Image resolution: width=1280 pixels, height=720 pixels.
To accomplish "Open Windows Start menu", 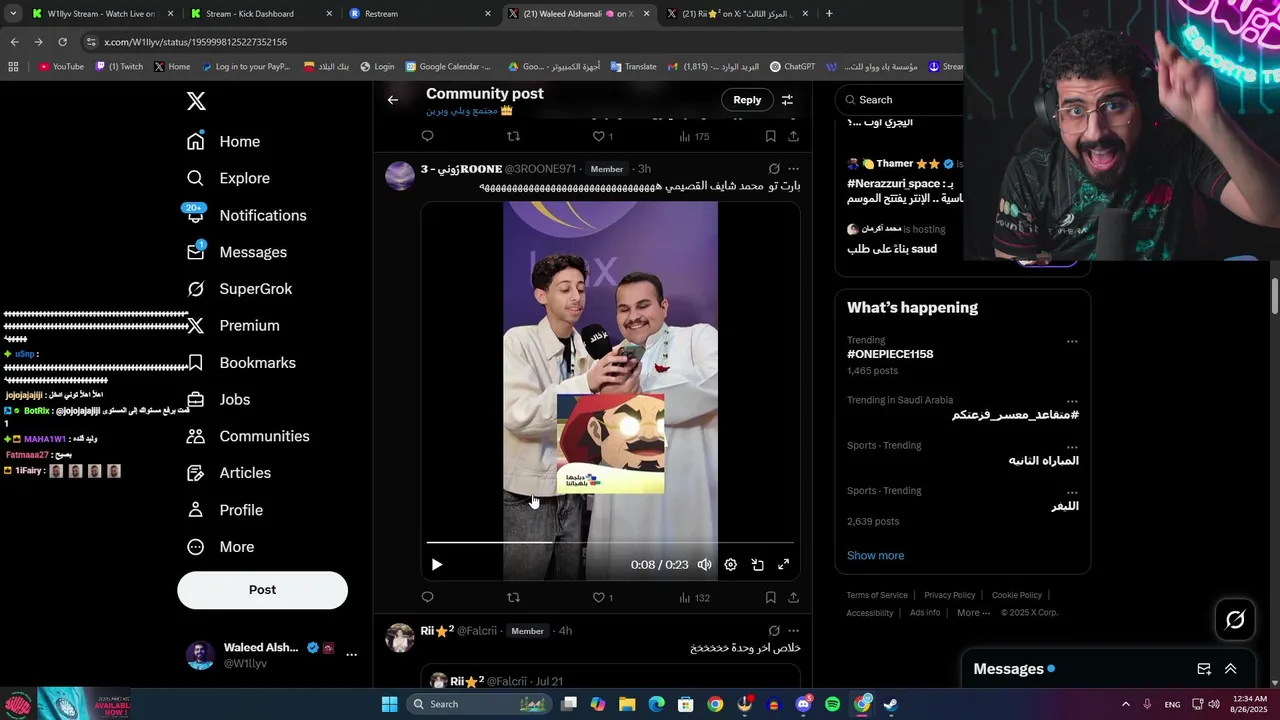I will (x=390, y=704).
